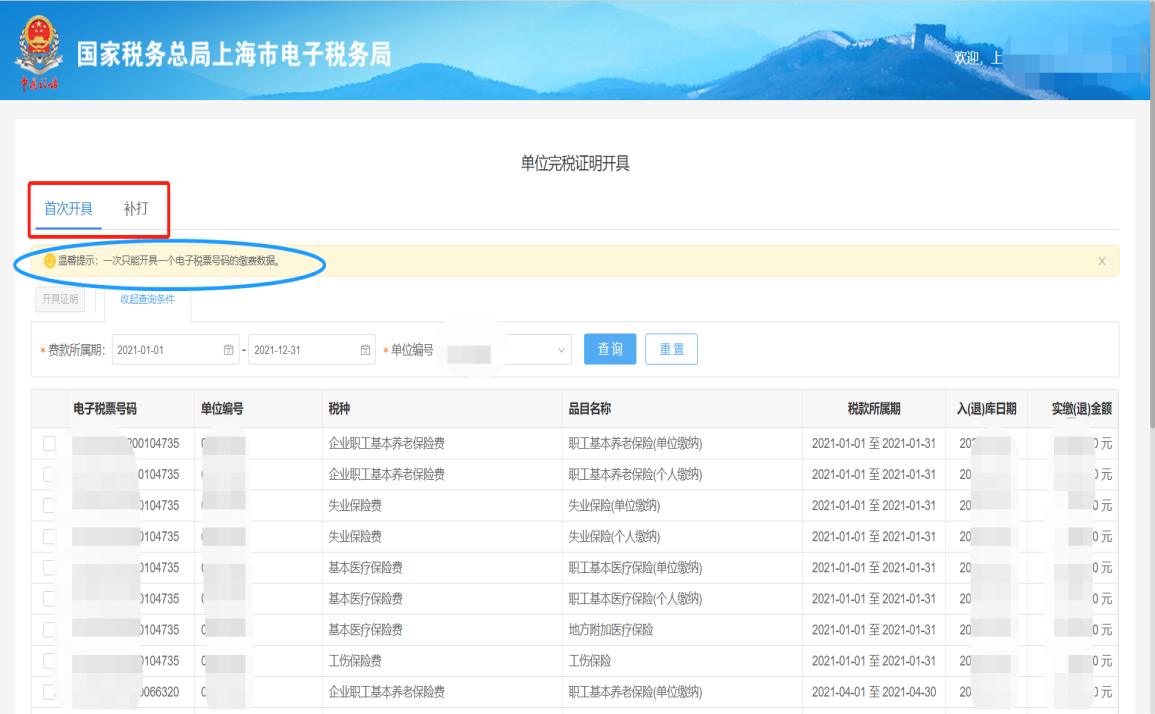Collapse query conditions via 收起查询条件
The height and width of the screenshot is (714, 1155).
[x=147, y=299]
